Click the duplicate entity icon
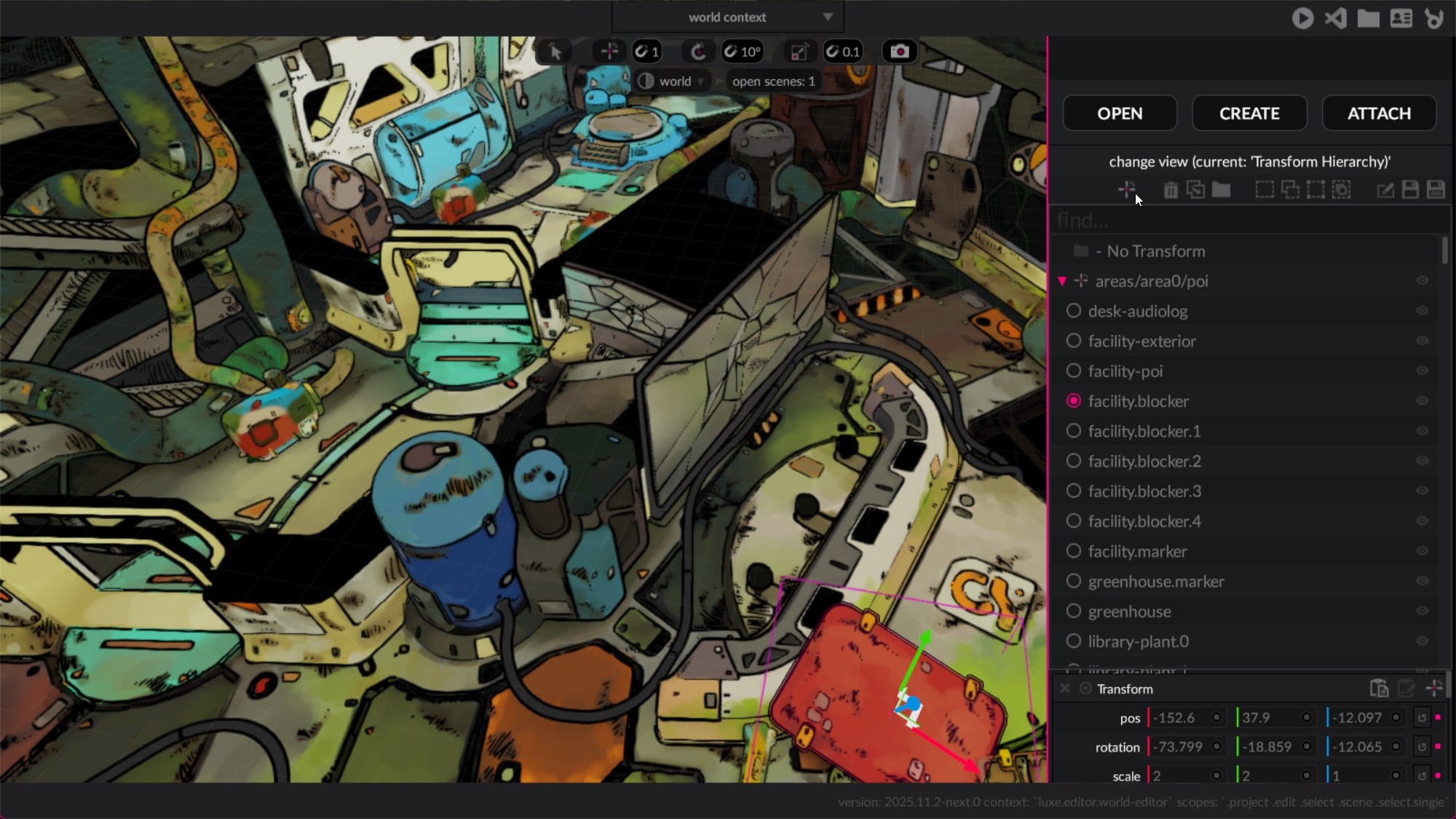The image size is (1456, 819). 1195,190
